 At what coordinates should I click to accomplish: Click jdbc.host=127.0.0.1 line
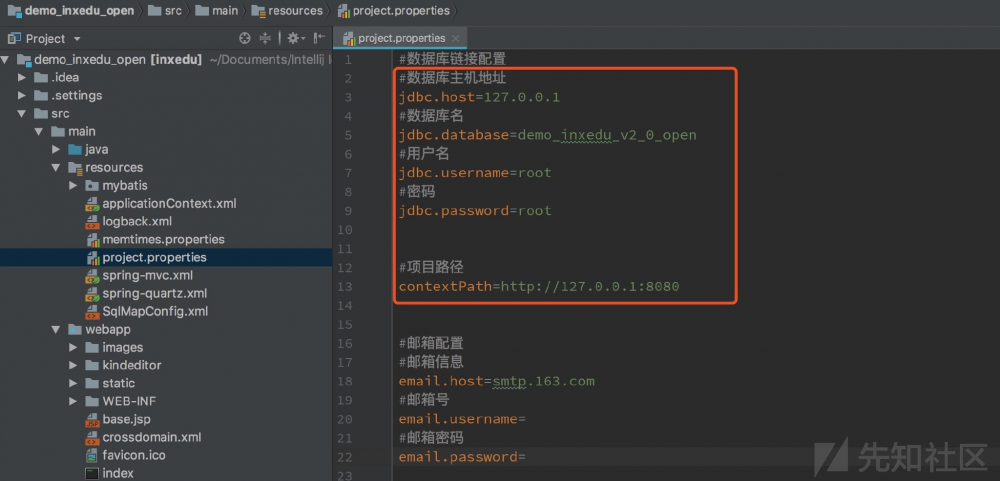480,98
